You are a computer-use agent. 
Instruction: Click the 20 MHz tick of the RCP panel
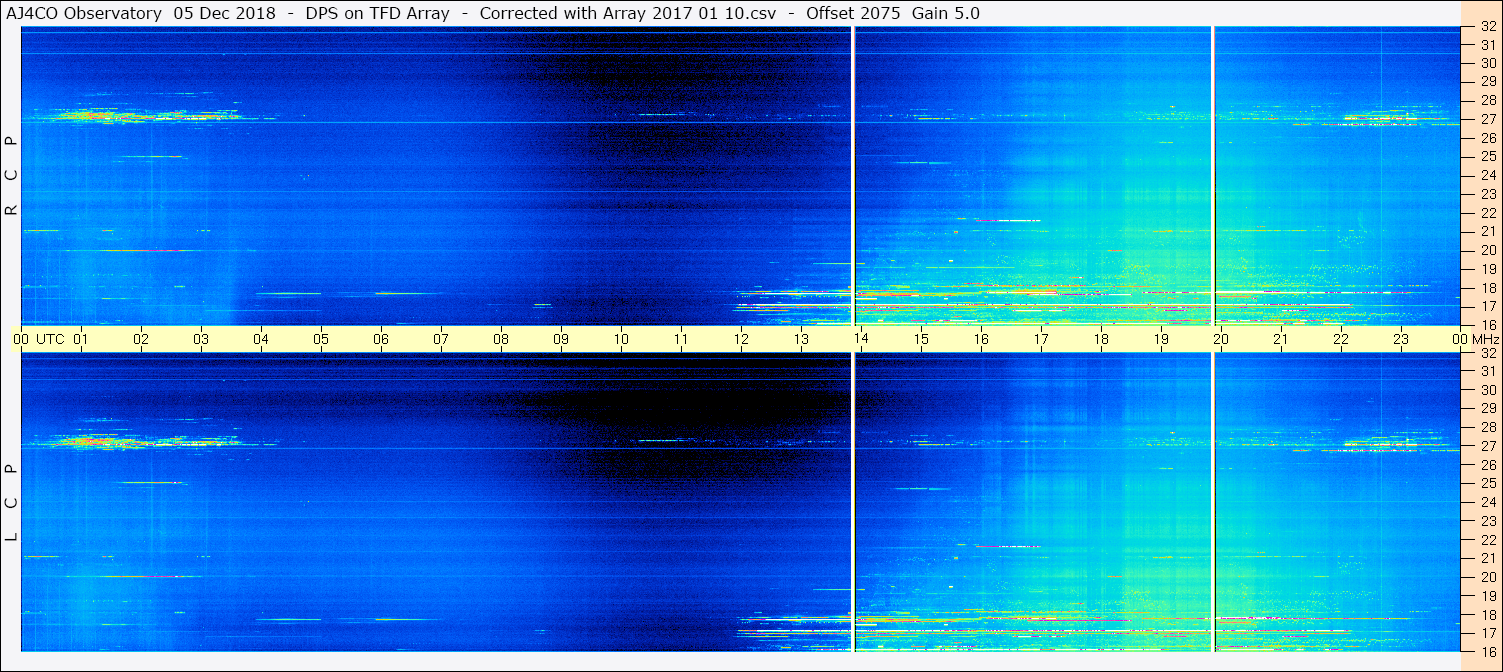click(x=1488, y=250)
